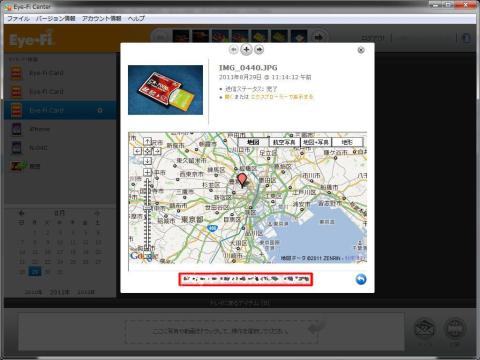Screen dimensions: 480x360
Task: Select the iPhone device in sidebar
Action: [x=60, y=129]
